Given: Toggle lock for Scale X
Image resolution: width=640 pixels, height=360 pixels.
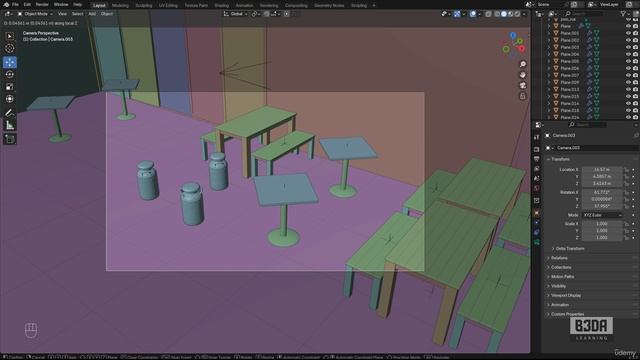Looking at the screenshot, I should pyautogui.click(x=626, y=224).
